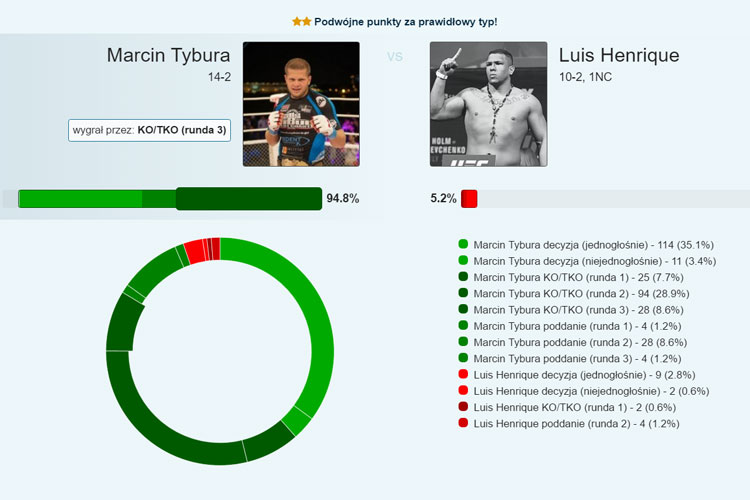Toggle legend dot for Tybura decyzja (jednogłośnie)
Image resolution: width=750 pixels, height=500 pixels.
[463, 244]
